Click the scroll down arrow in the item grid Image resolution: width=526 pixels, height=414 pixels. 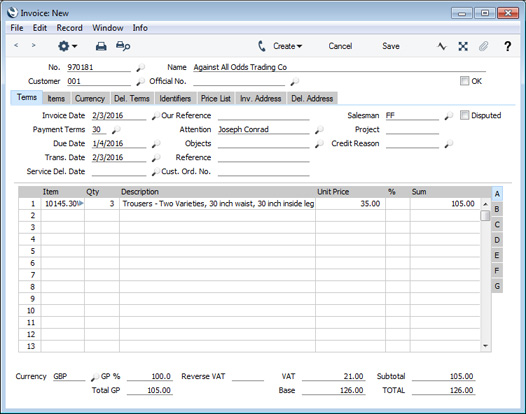point(485,346)
